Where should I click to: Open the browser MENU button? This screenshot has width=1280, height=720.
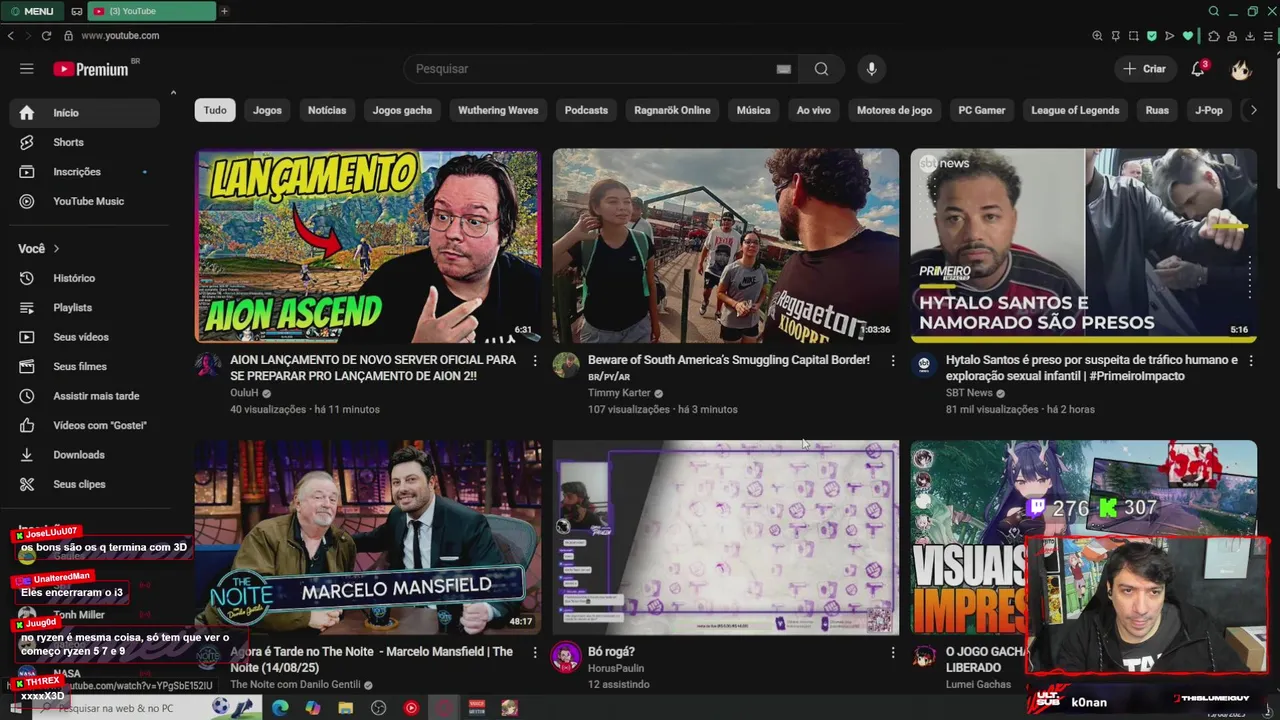click(32, 11)
